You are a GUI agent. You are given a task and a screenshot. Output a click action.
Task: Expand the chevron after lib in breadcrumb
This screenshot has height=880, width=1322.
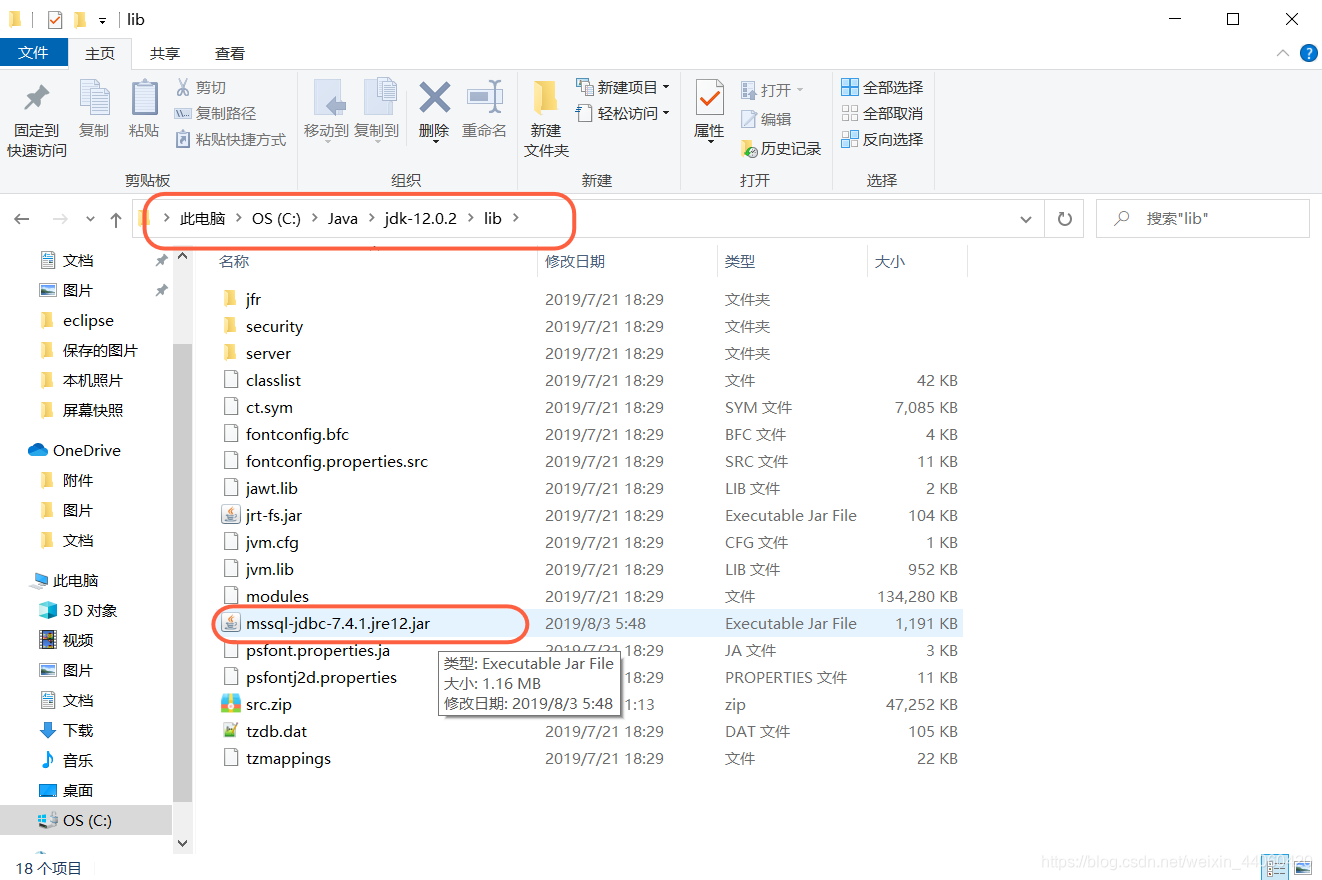(x=516, y=218)
